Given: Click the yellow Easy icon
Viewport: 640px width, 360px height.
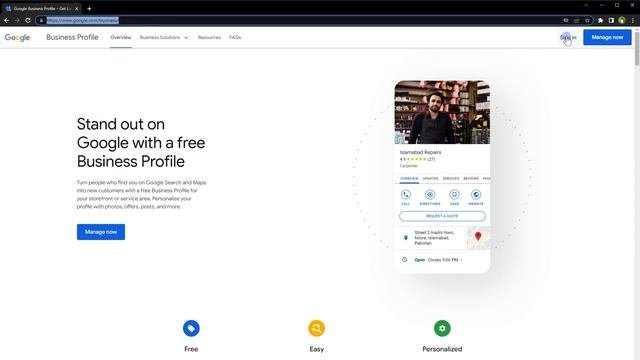Looking at the screenshot, I should [316, 328].
